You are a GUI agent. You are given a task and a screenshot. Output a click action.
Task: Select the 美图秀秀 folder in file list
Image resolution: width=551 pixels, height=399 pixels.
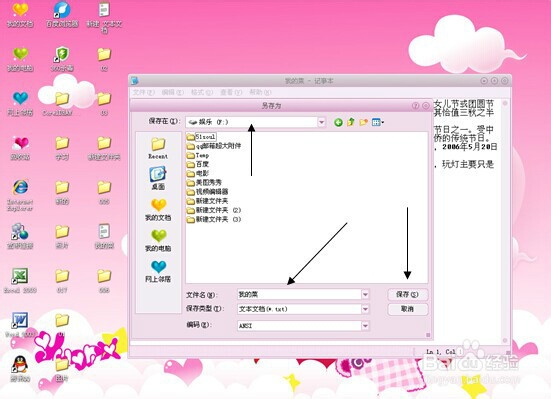pyautogui.click(x=205, y=182)
